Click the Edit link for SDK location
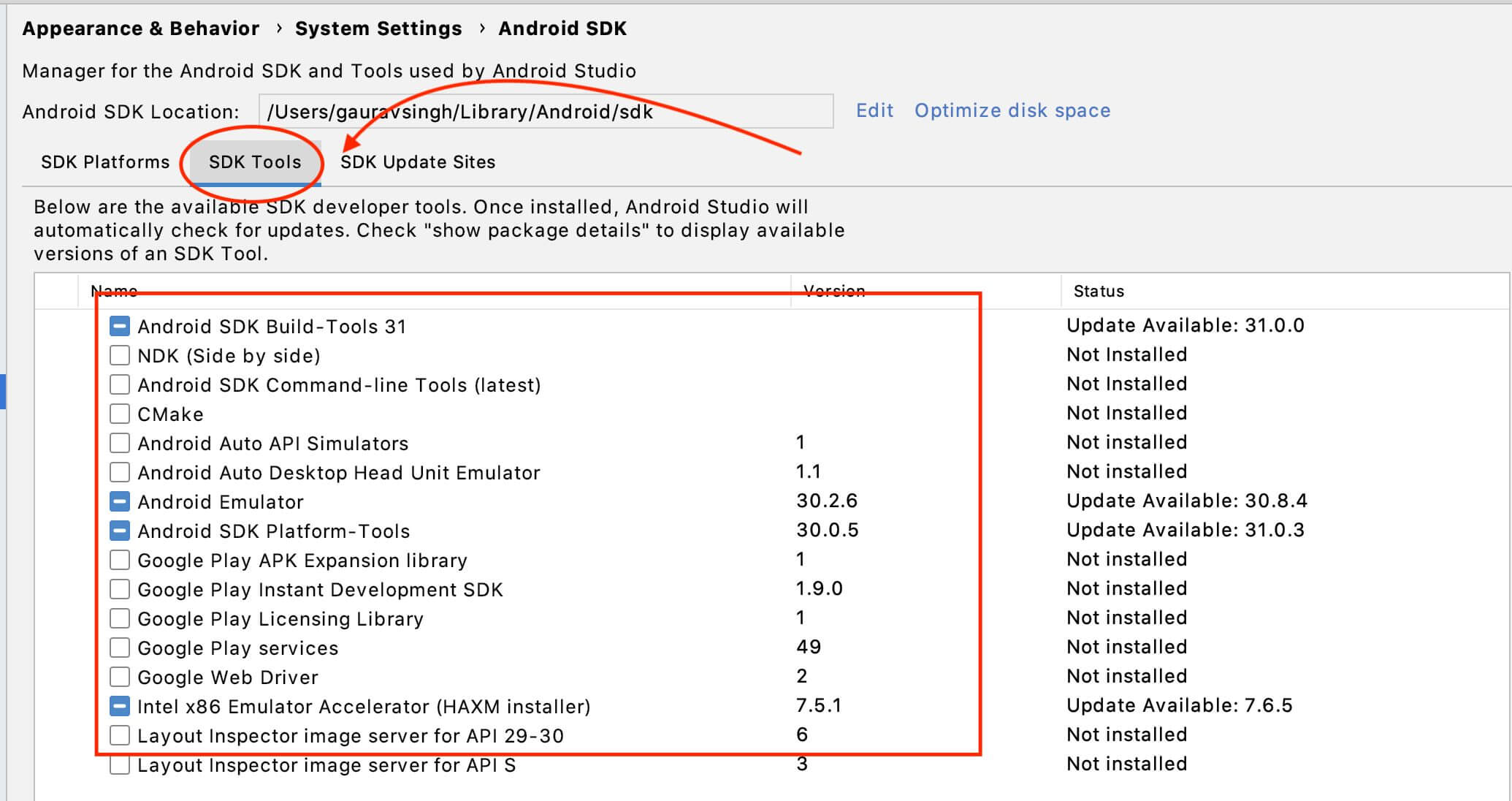Viewport: 1512px width, 801px height. (x=874, y=110)
